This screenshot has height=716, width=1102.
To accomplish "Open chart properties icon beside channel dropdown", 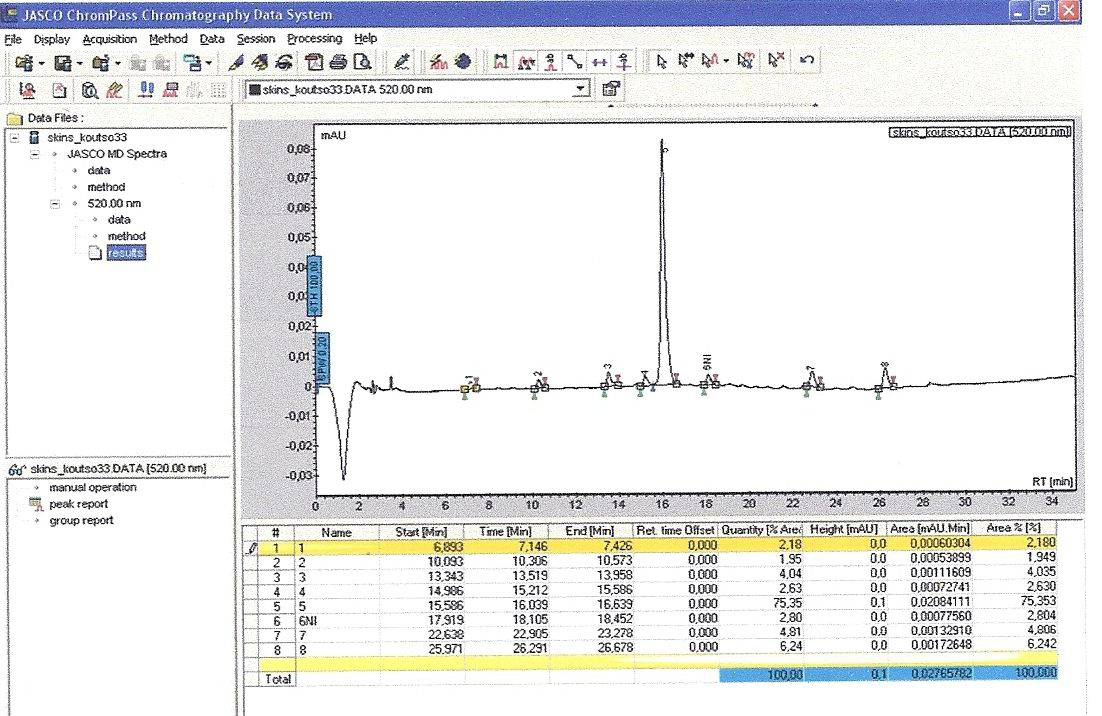I will click(x=611, y=89).
